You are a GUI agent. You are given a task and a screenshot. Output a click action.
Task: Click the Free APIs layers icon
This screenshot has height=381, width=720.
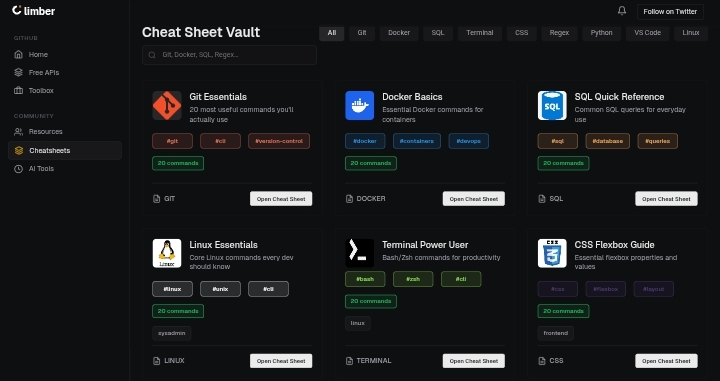coord(18,73)
